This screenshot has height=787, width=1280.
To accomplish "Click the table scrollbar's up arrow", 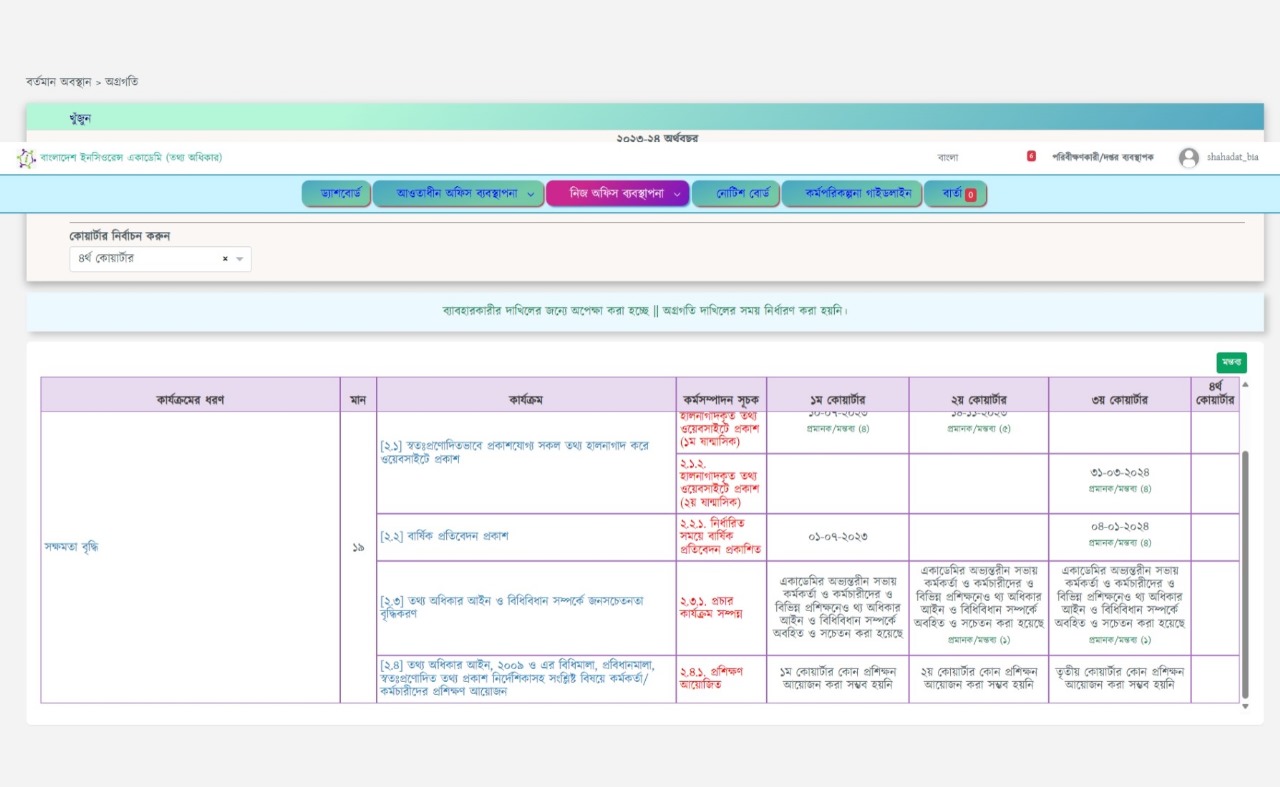I will (1245, 384).
